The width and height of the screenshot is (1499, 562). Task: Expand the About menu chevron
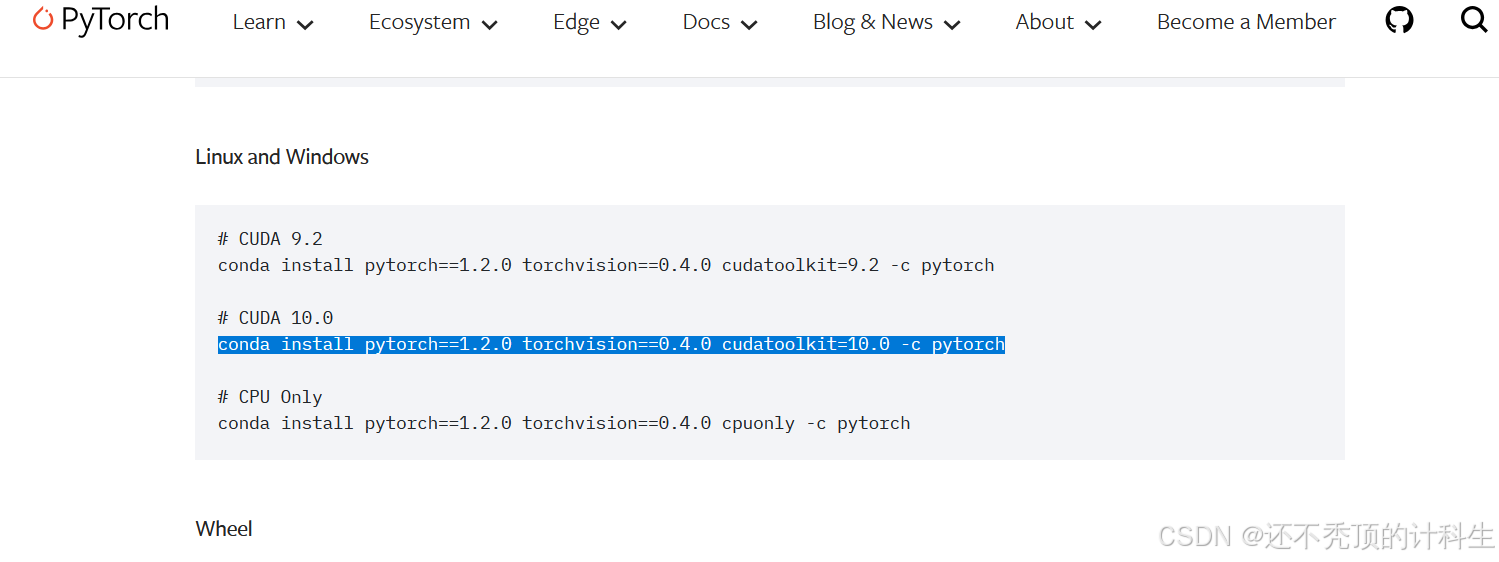1093,25
